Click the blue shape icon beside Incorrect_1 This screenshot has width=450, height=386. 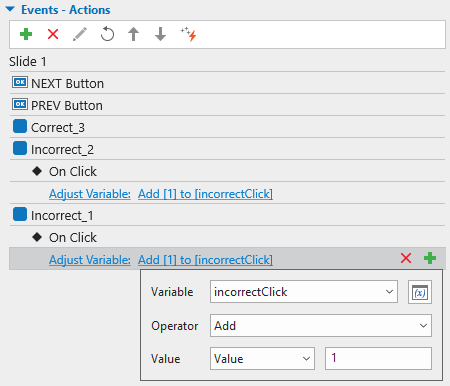click(x=20, y=214)
